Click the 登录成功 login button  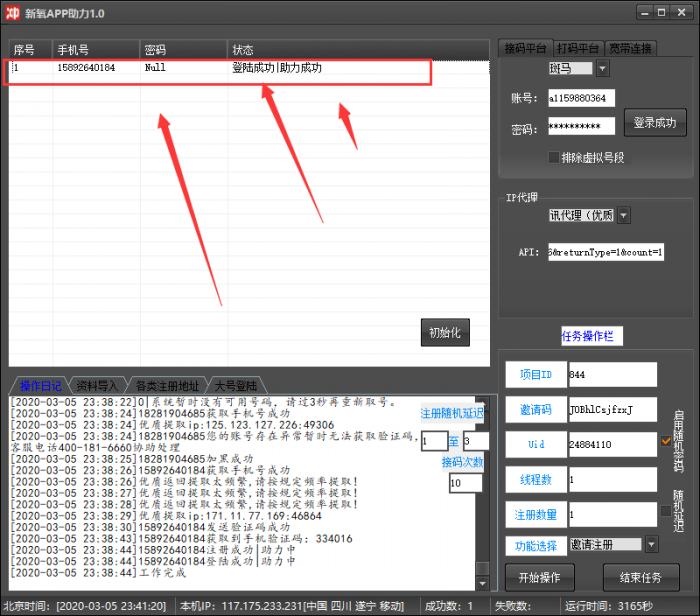(x=656, y=123)
